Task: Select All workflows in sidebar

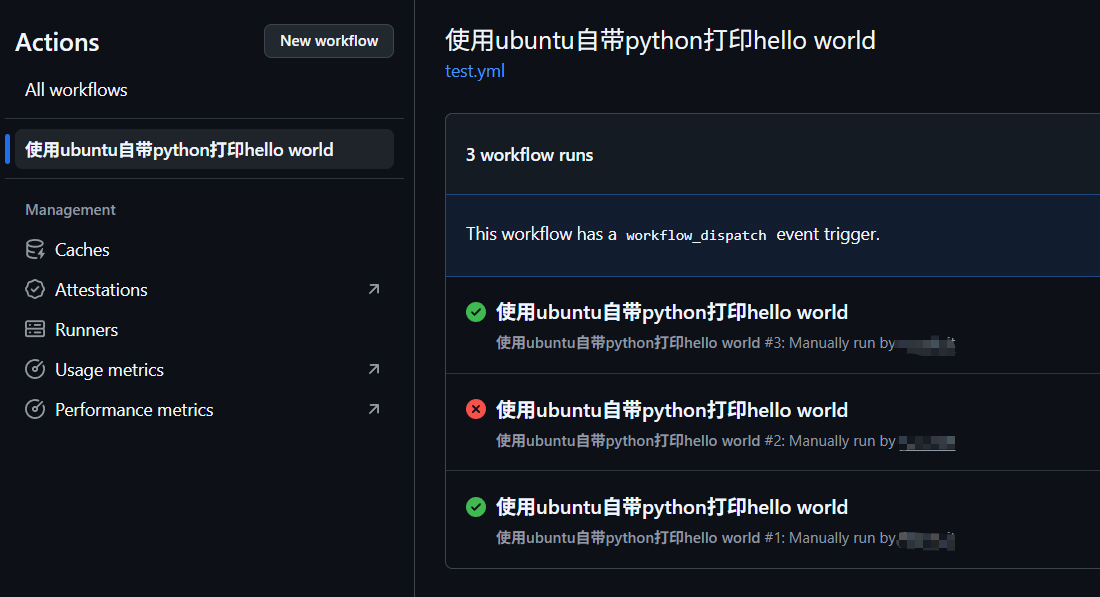Action: click(x=76, y=90)
